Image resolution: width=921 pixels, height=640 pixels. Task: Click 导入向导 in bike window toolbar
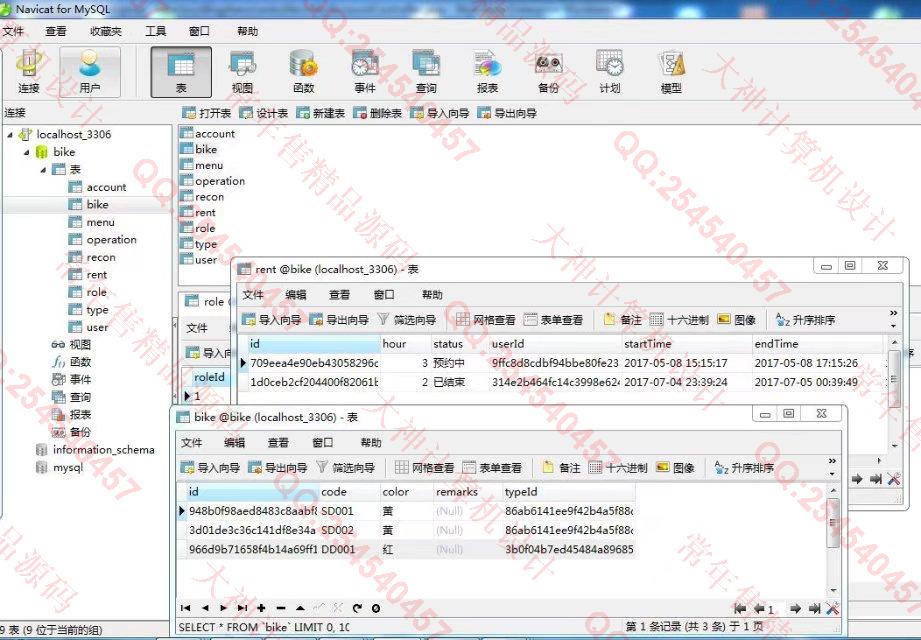[x=210, y=468]
